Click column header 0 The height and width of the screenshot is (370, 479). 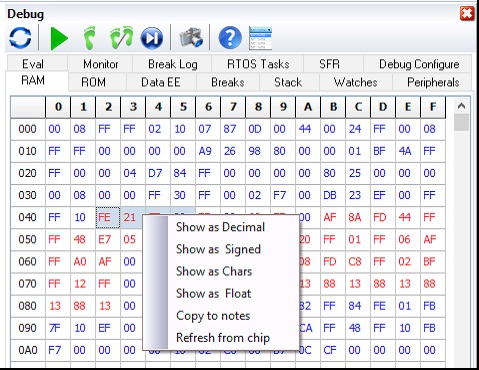pyautogui.click(x=58, y=107)
